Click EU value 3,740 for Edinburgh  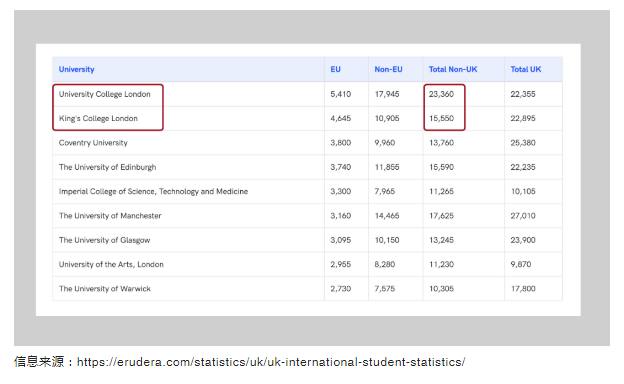(x=341, y=167)
